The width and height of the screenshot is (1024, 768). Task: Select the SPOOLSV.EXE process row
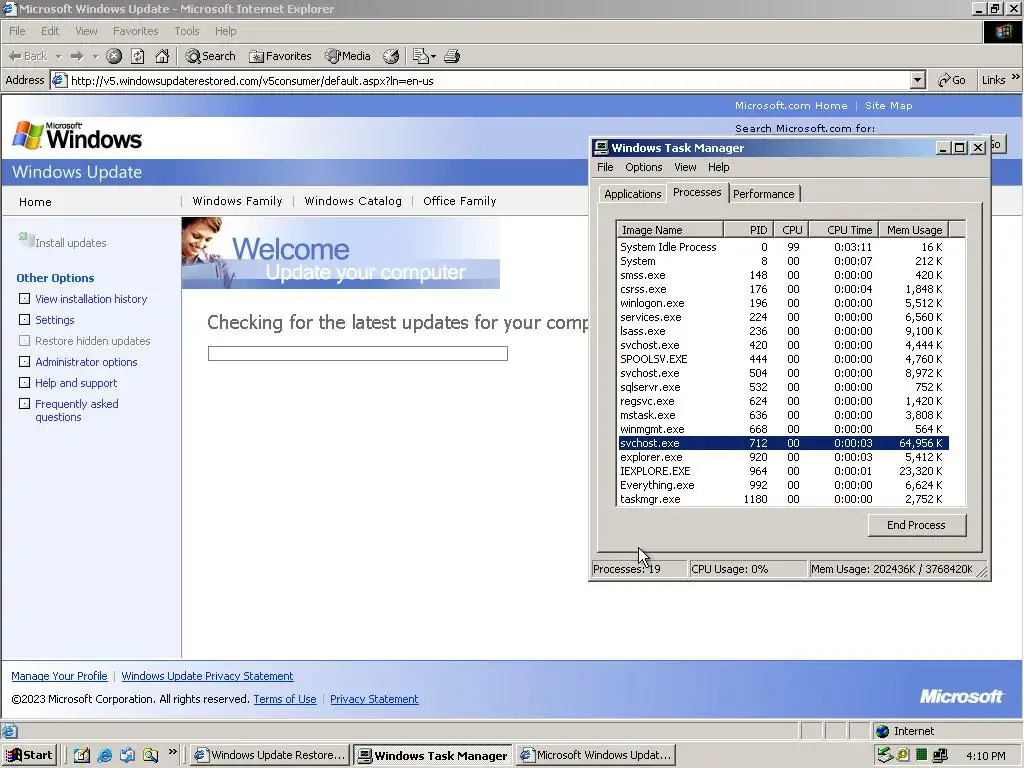[783, 359]
